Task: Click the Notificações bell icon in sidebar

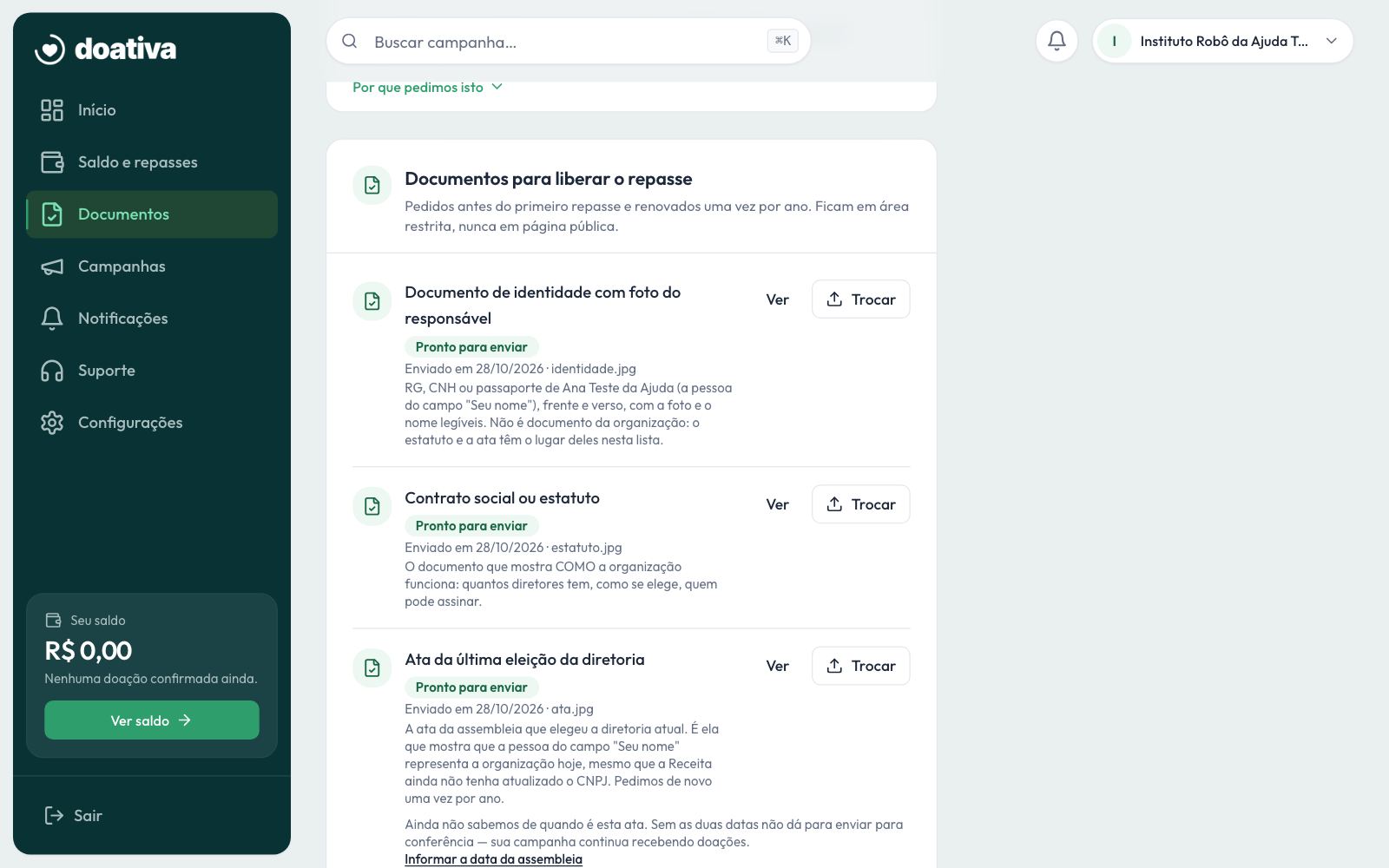Action: 52,319
